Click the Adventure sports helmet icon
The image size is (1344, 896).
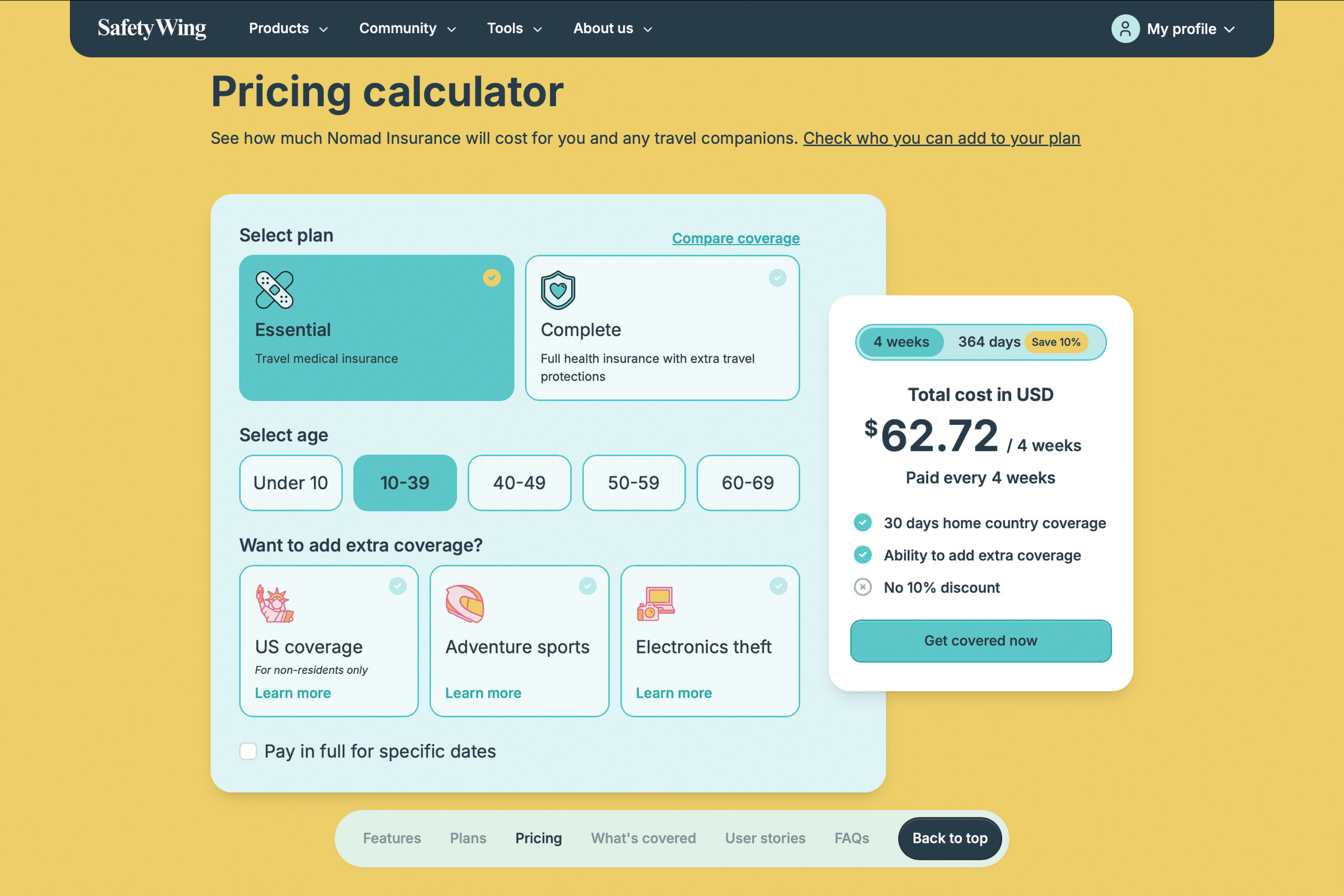(465, 604)
